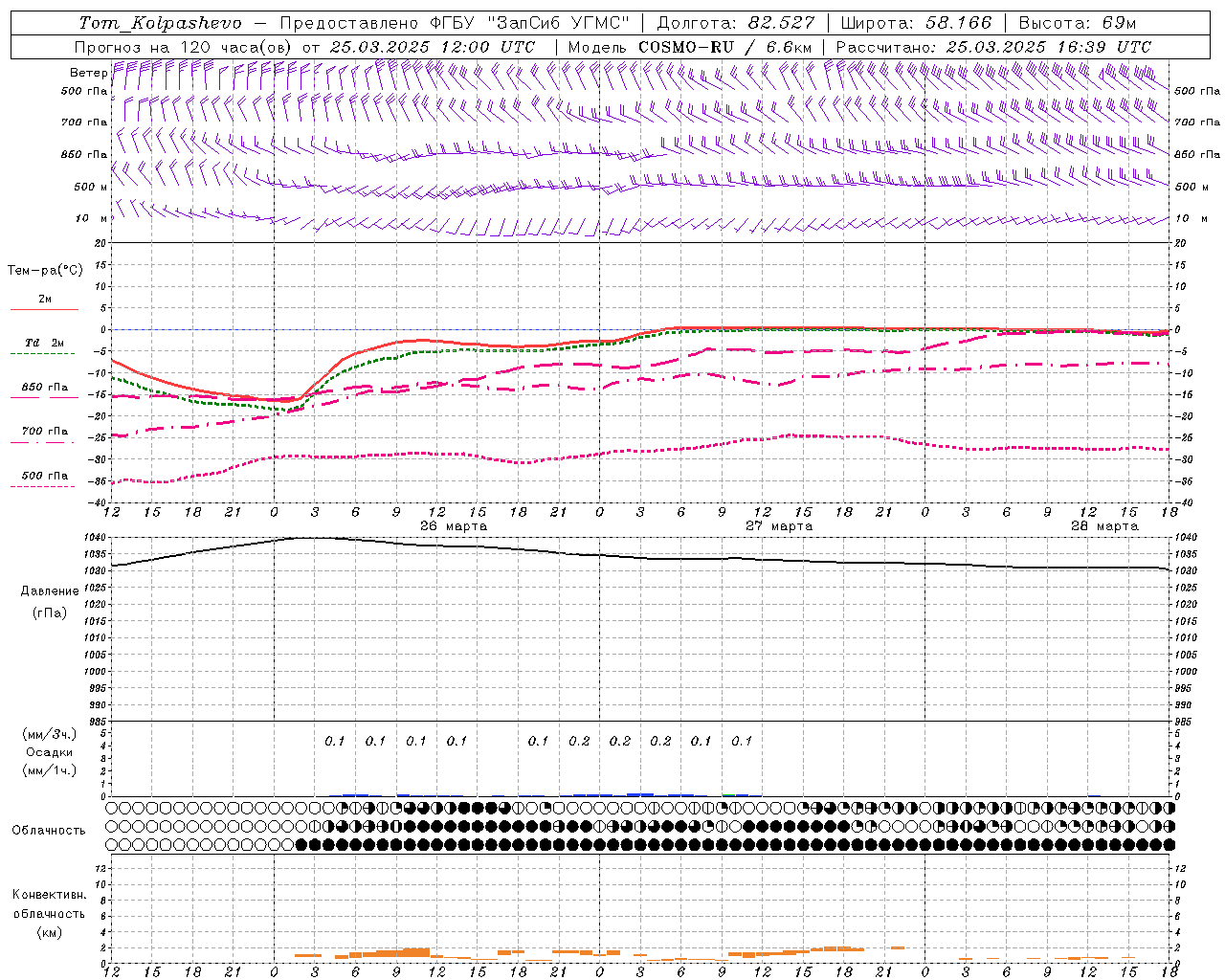The width and height of the screenshot is (1225, 980).
Task: Click 700 гПа entry in temperature legend
Action: [x=45, y=432]
